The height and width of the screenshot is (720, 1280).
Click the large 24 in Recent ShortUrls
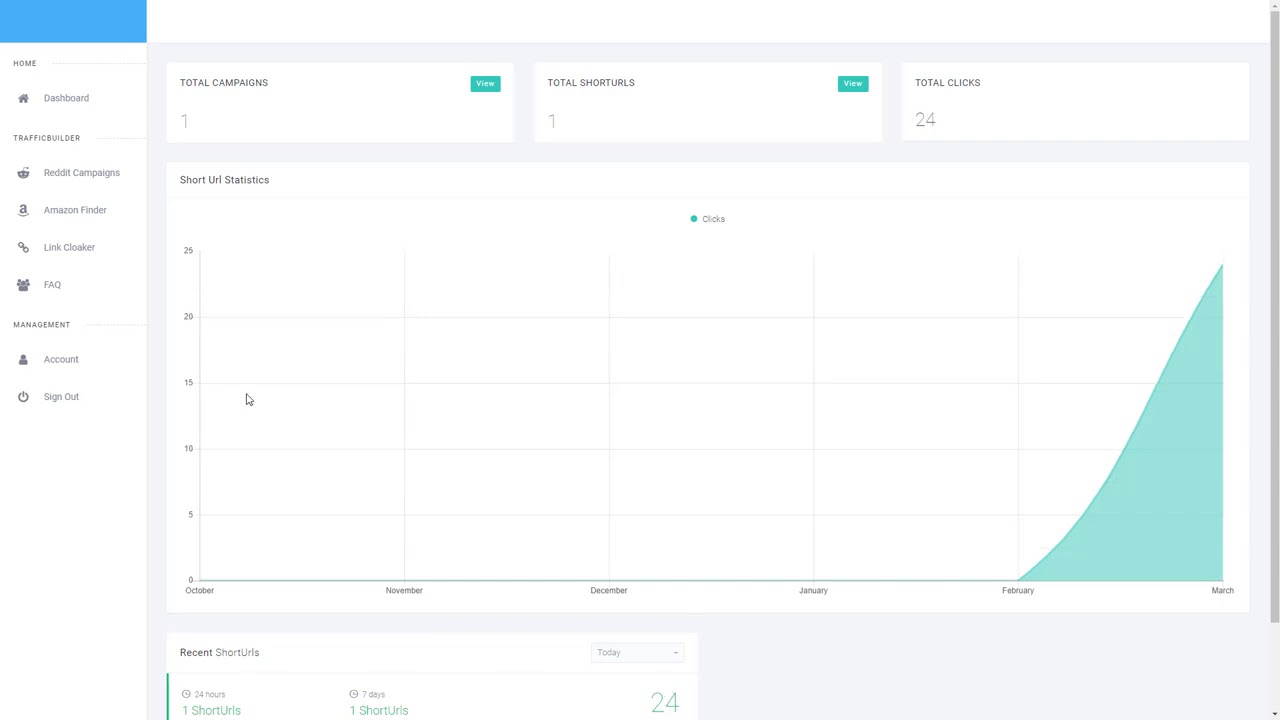665,703
